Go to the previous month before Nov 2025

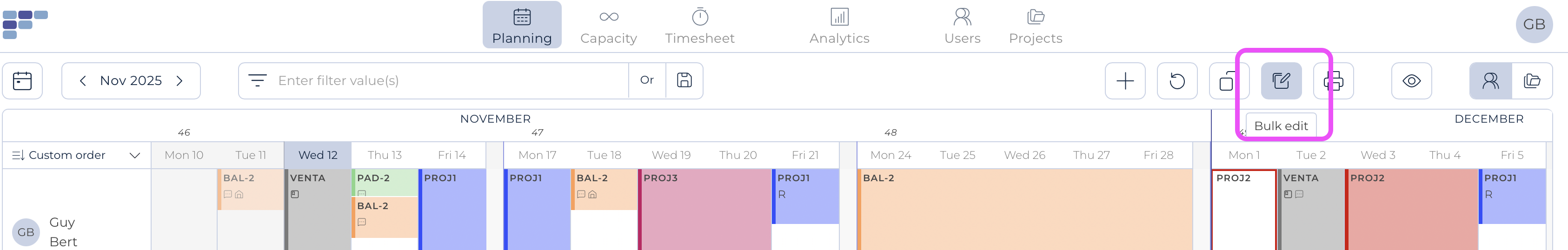(83, 81)
